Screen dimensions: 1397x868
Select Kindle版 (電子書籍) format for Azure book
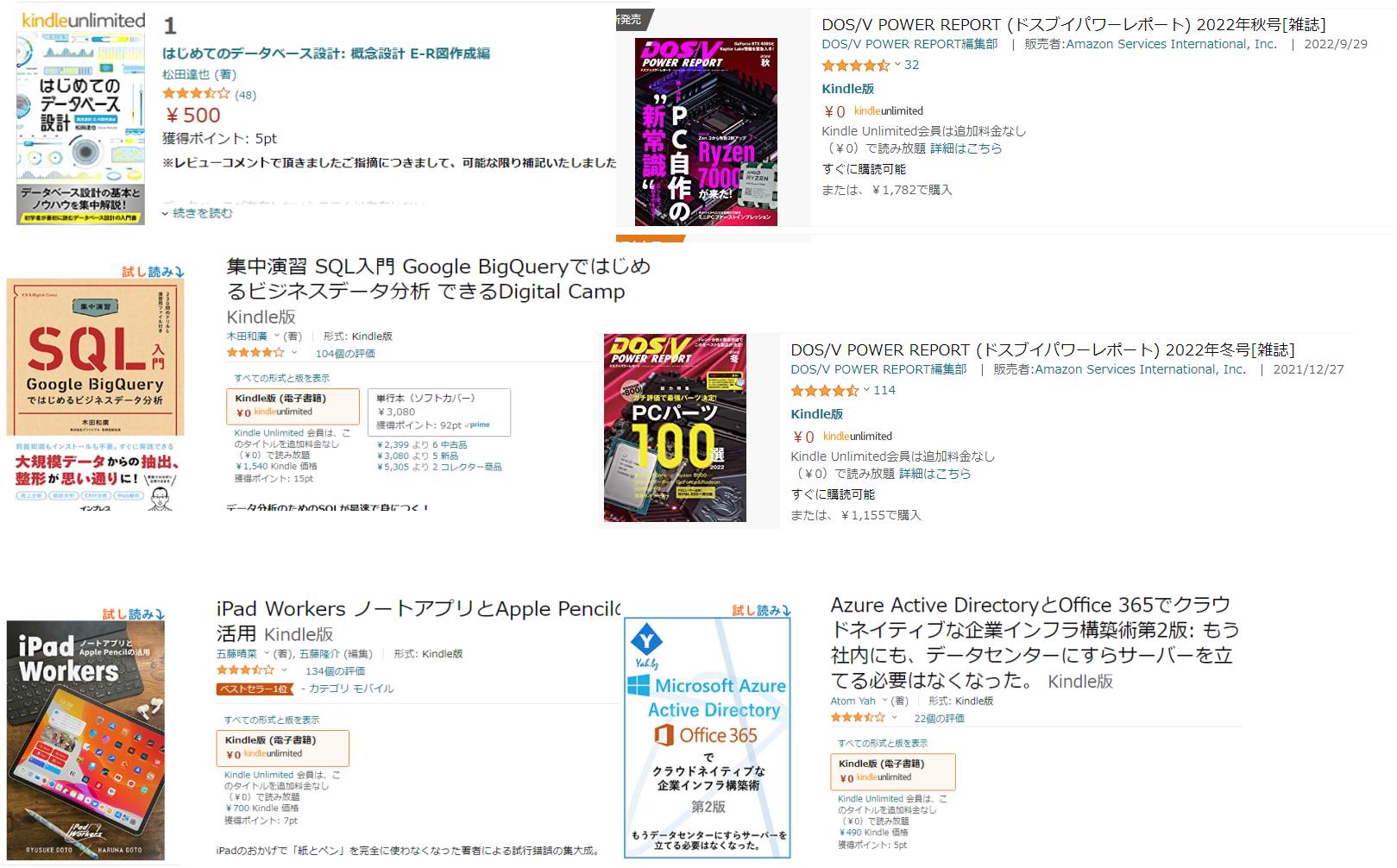(x=892, y=771)
